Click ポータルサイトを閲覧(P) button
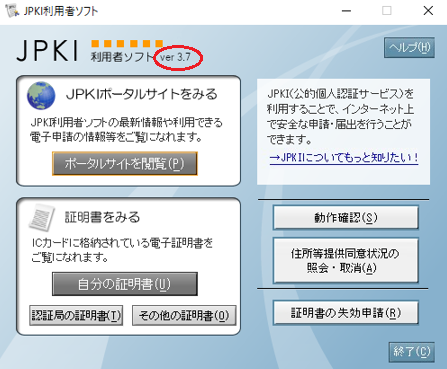 pyautogui.click(x=125, y=164)
